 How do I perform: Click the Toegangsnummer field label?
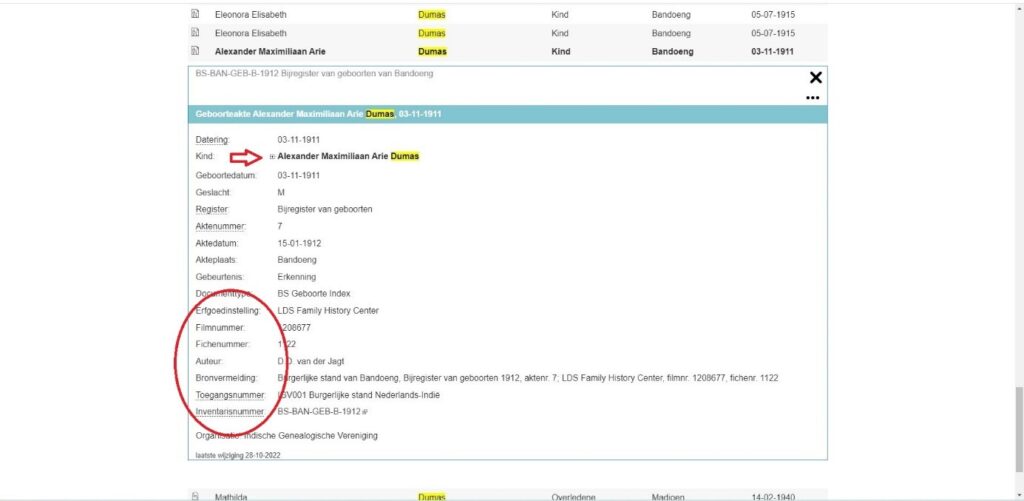(227, 394)
